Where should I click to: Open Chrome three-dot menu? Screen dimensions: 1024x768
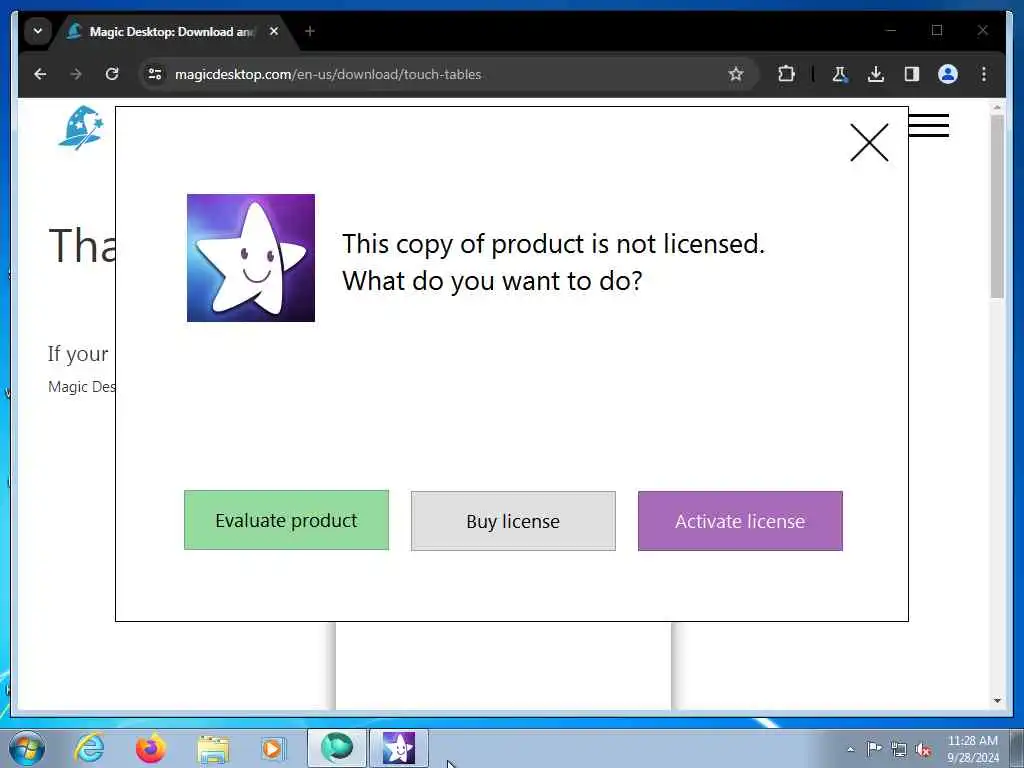click(984, 74)
